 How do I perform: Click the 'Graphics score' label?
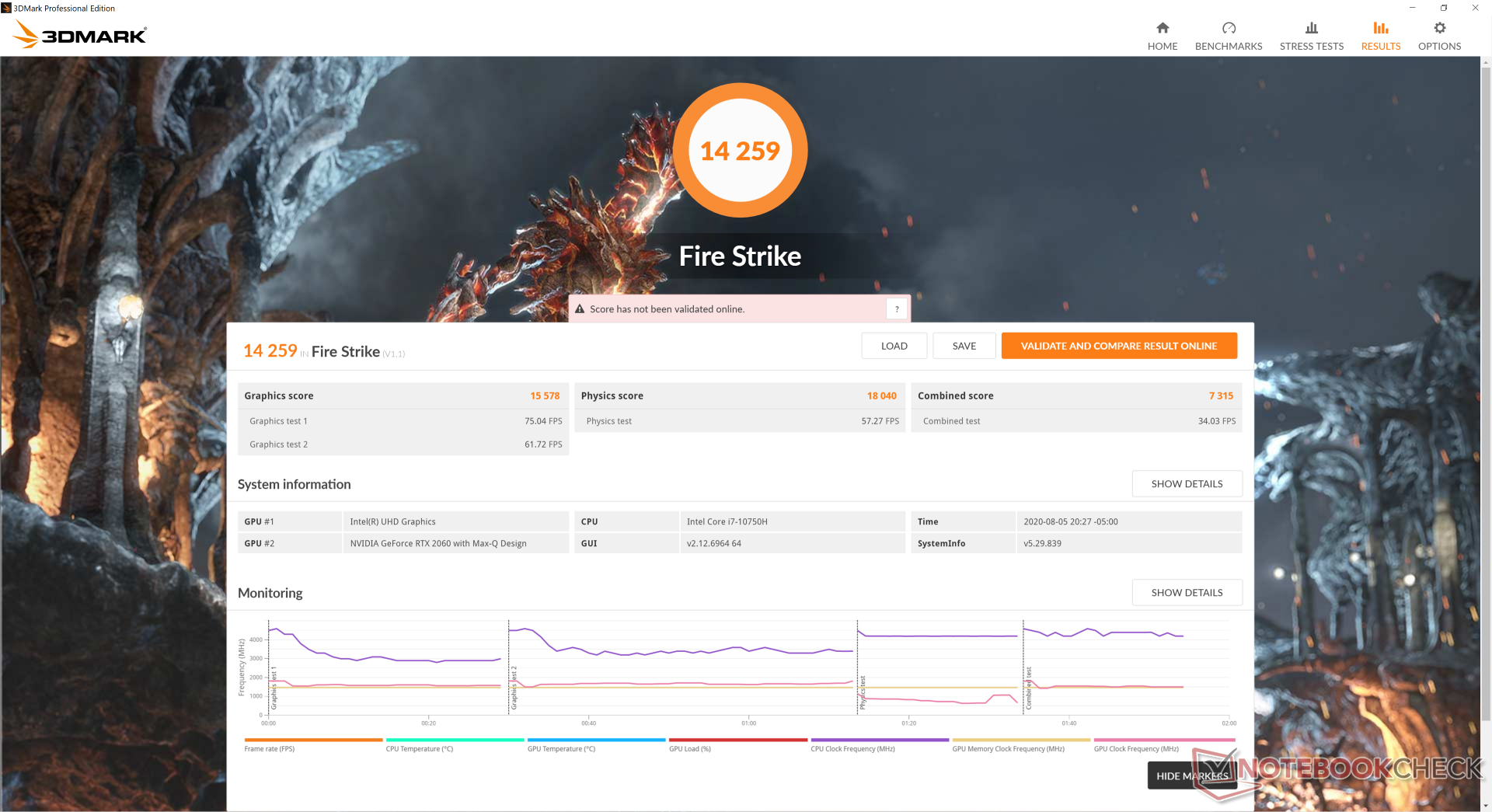coord(279,396)
